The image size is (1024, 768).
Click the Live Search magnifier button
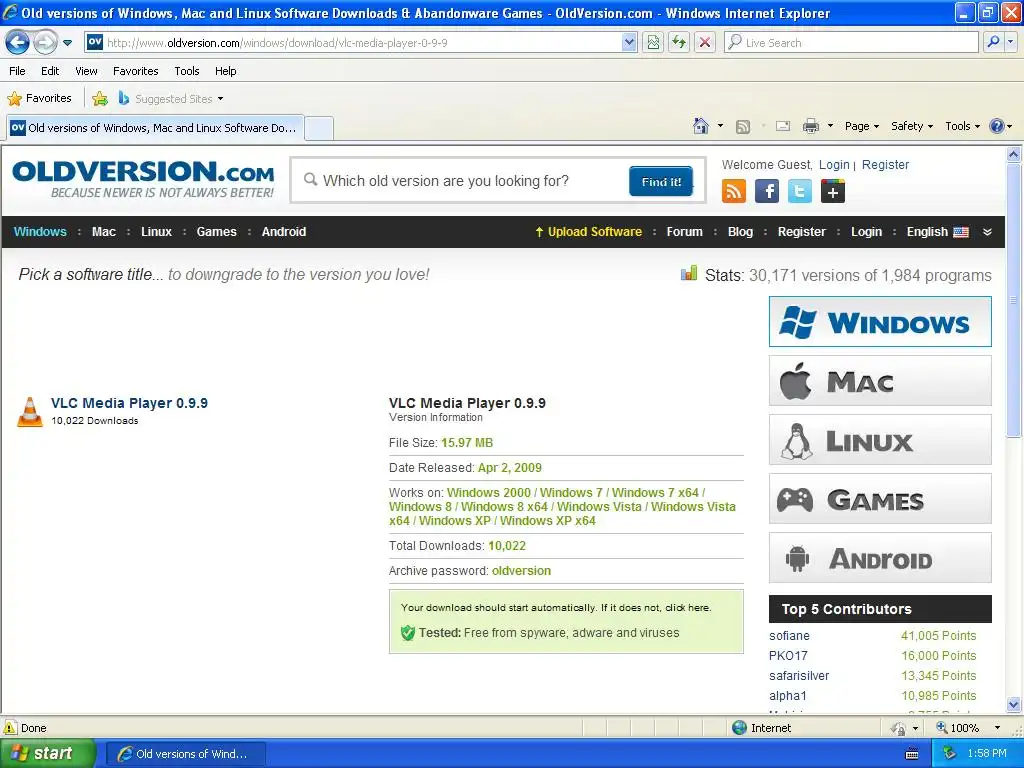point(993,43)
